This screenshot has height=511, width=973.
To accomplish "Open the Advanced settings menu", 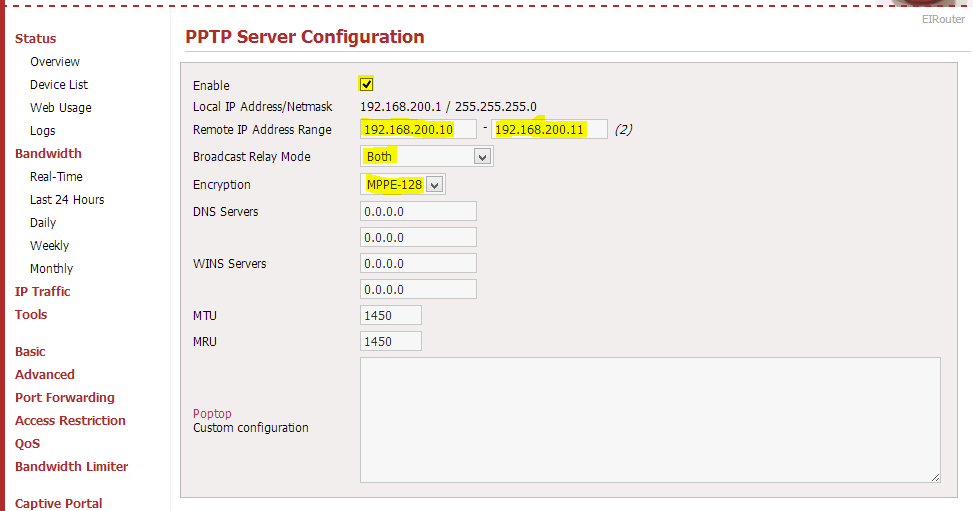I will [x=45, y=374].
